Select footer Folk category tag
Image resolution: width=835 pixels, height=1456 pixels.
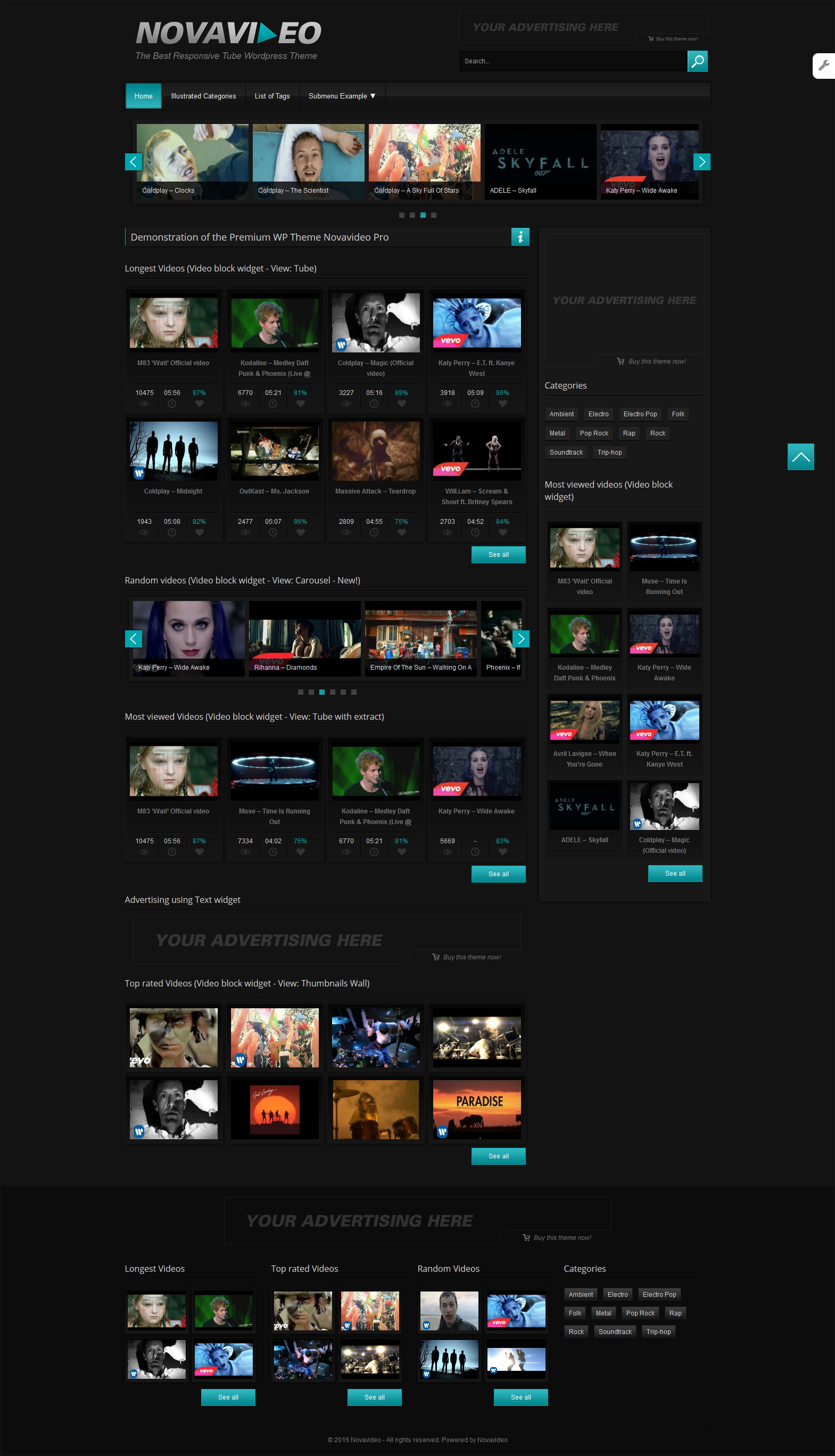pos(575,1313)
